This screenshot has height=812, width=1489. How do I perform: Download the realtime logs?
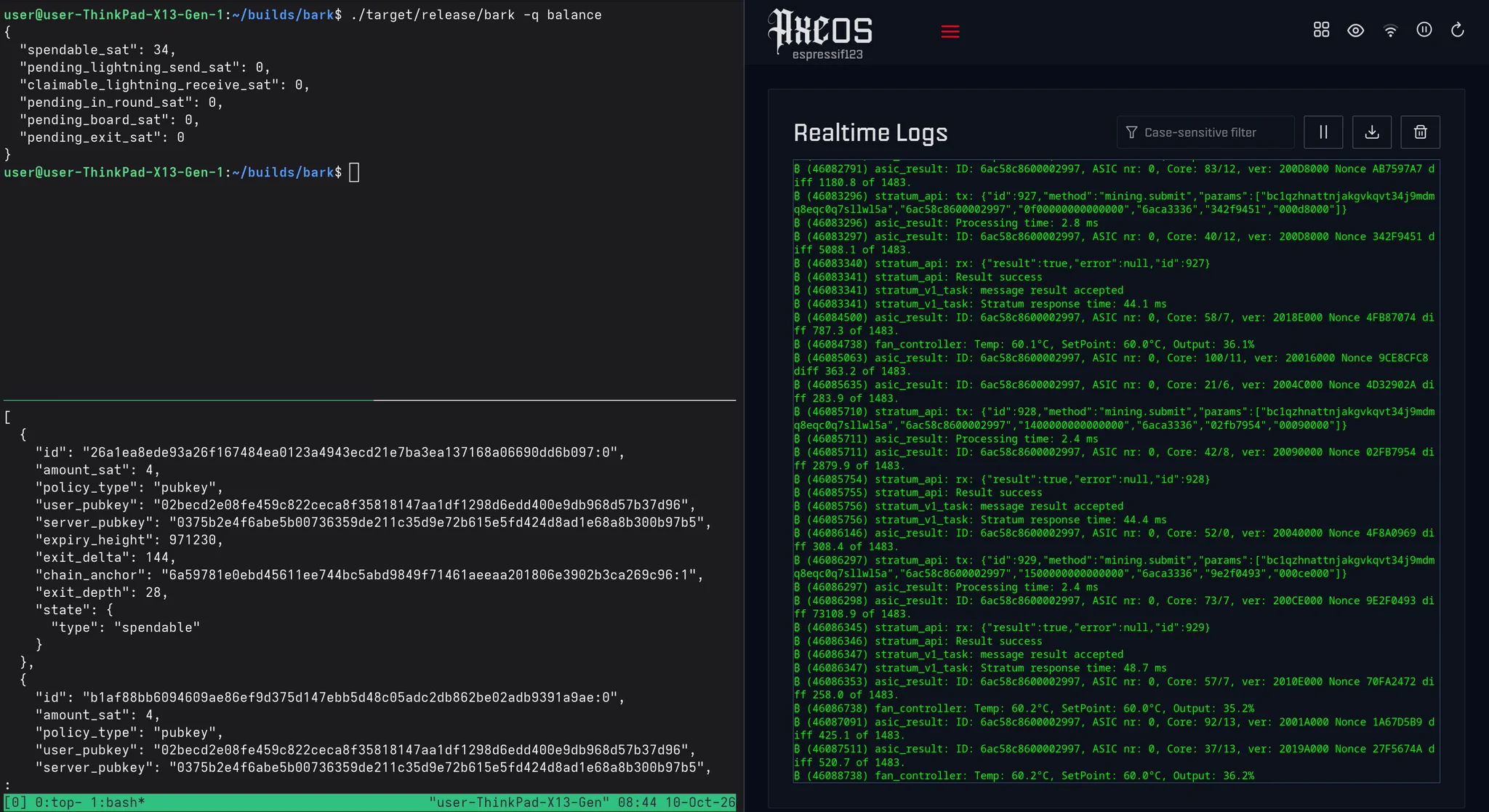(1372, 132)
